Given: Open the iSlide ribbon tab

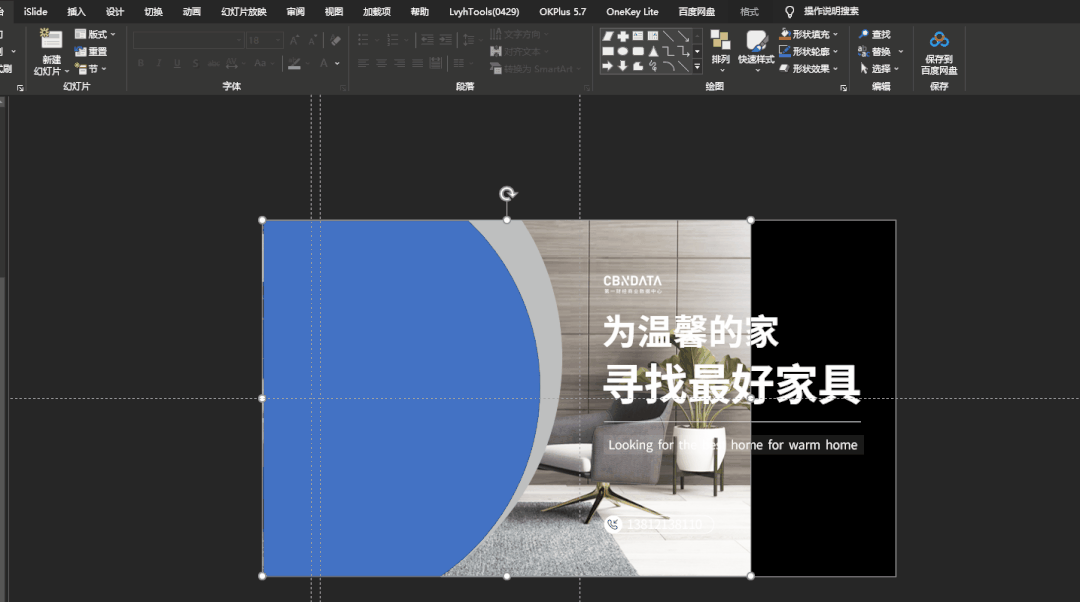Looking at the screenshot, I should click(35, 12).
